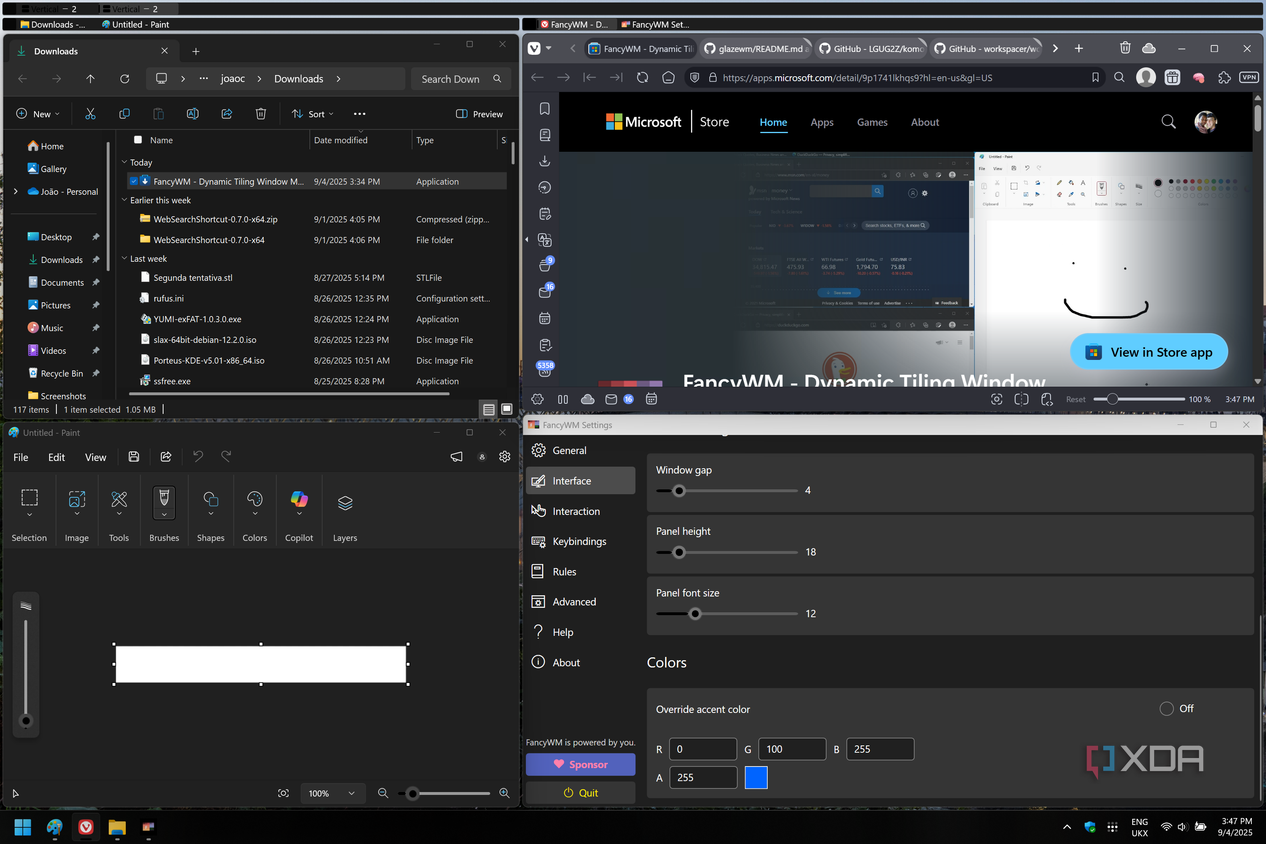The image size is (1266, 844).
Task: Click the Rename icon in File Explorer toolbar
Action: [192, 114]
